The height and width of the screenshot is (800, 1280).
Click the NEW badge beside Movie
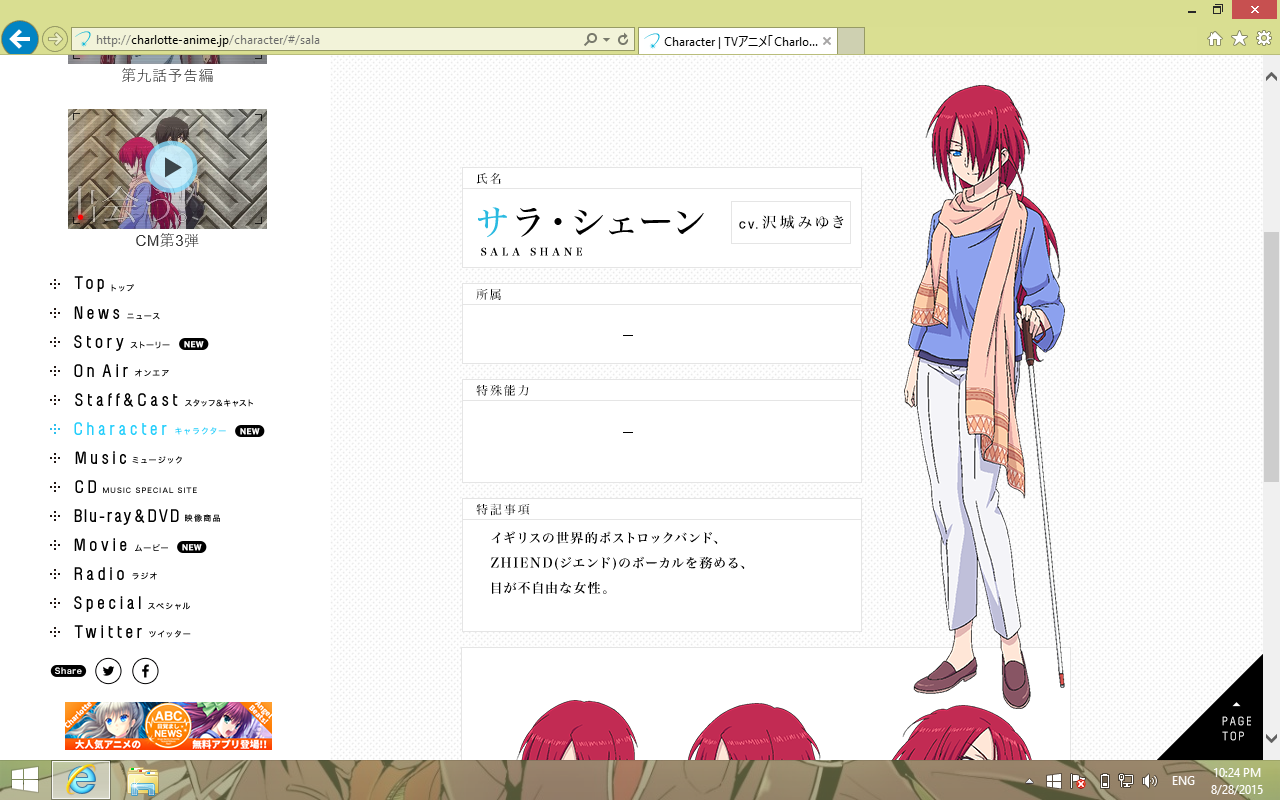[x=191, y=547]
